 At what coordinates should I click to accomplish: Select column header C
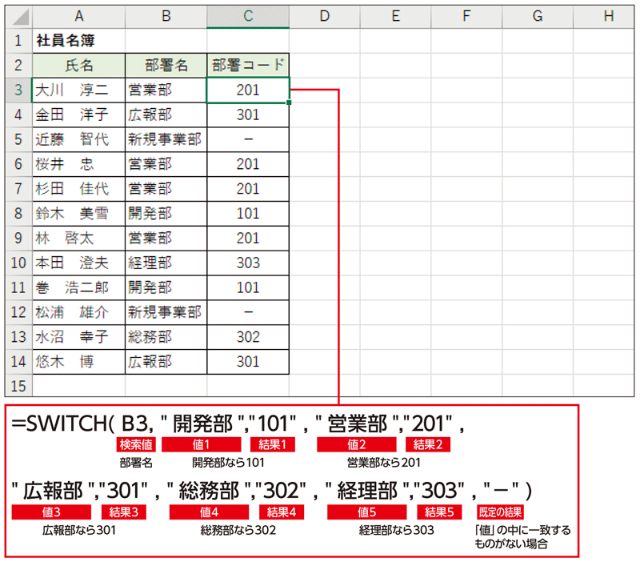[x=248, y=16]
